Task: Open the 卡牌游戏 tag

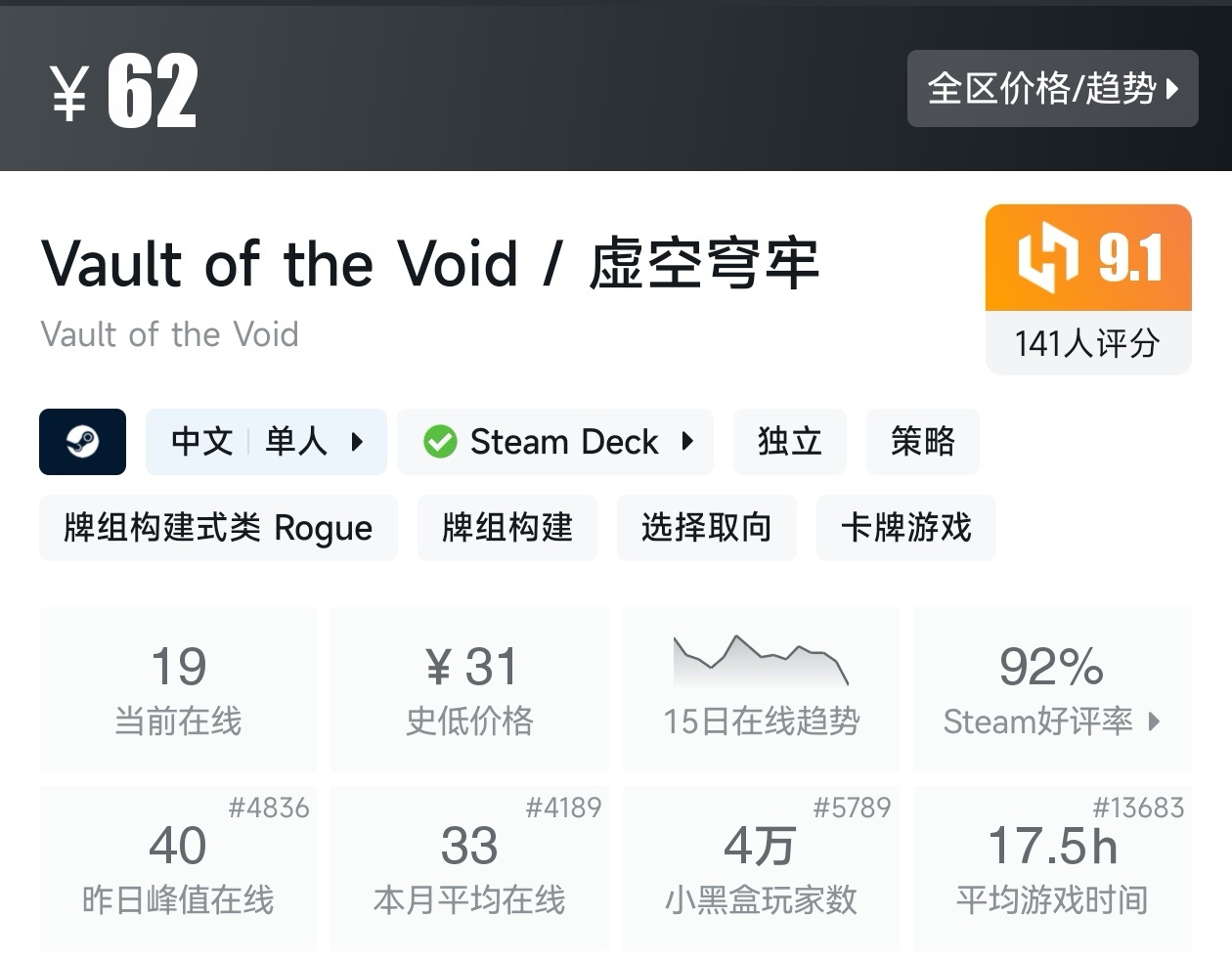Action: 905,528
